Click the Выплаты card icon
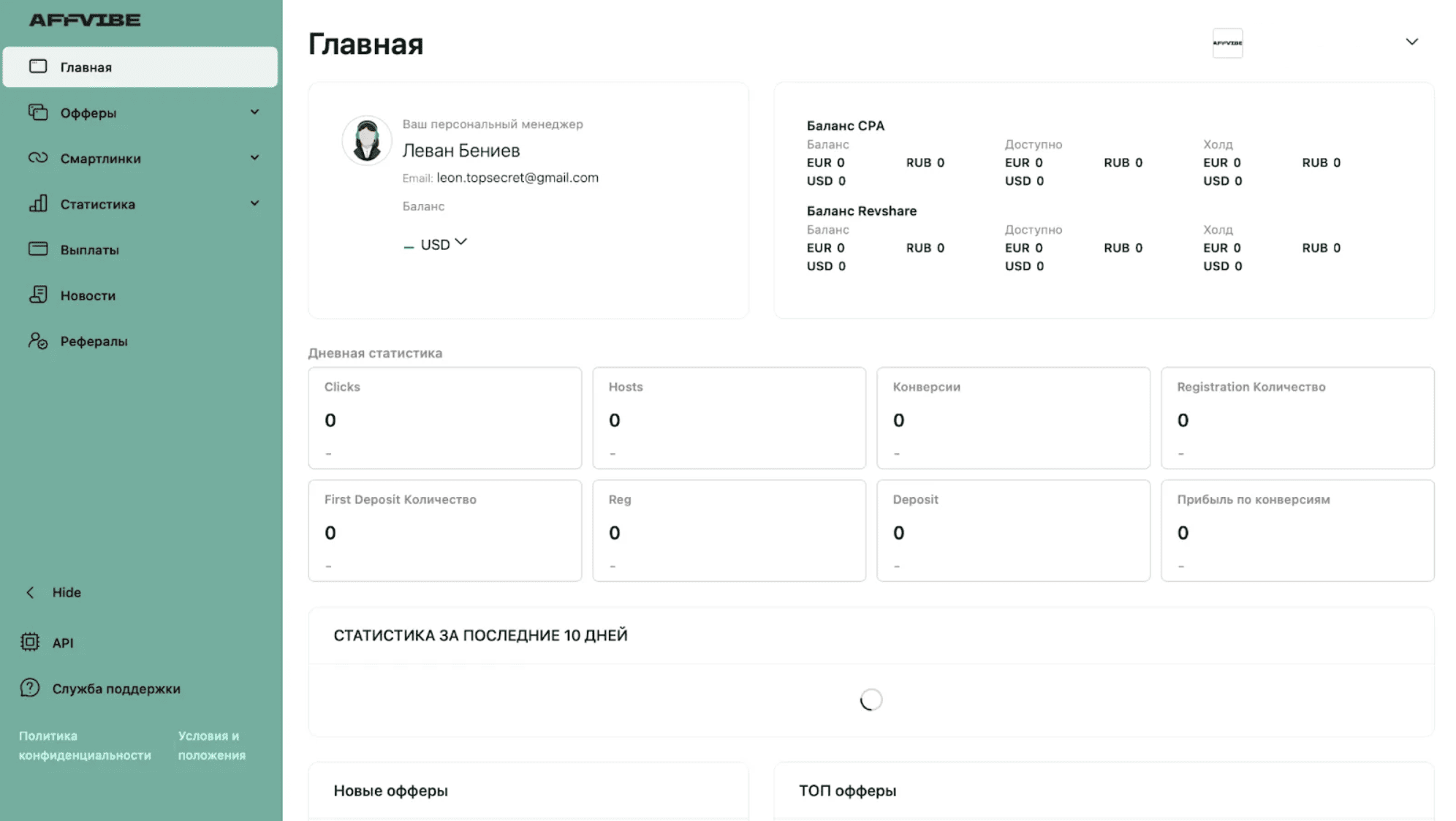The height and width of the screenshot is (821, 1456). pos(38,249)
